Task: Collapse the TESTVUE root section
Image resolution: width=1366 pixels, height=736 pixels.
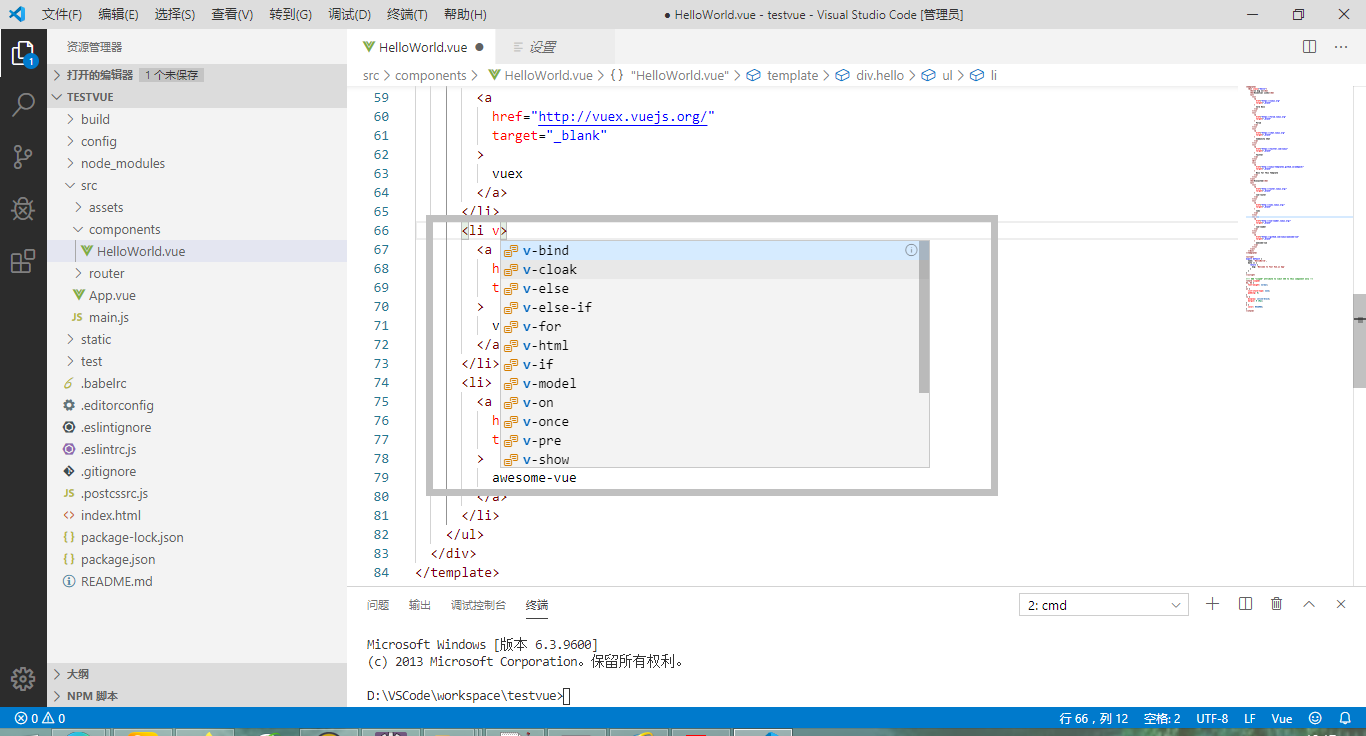Action: 197,97
